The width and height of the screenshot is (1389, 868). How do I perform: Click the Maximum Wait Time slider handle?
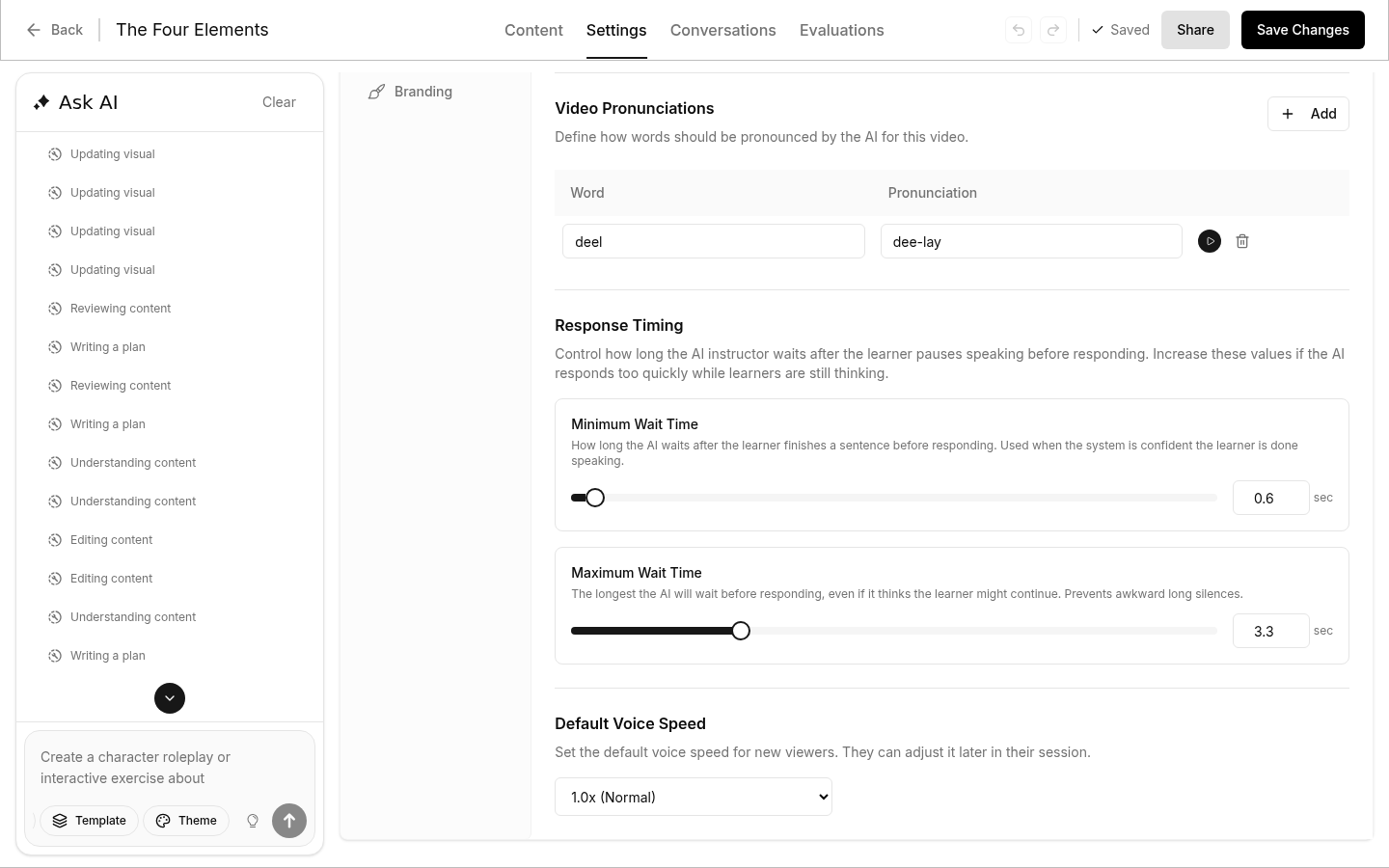coord(740,631)
